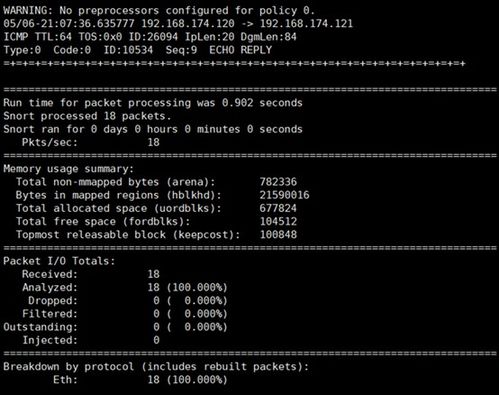Click the keepcost value 100848
Viewport: 499px width, 395px height.
[x=278, y=235]
